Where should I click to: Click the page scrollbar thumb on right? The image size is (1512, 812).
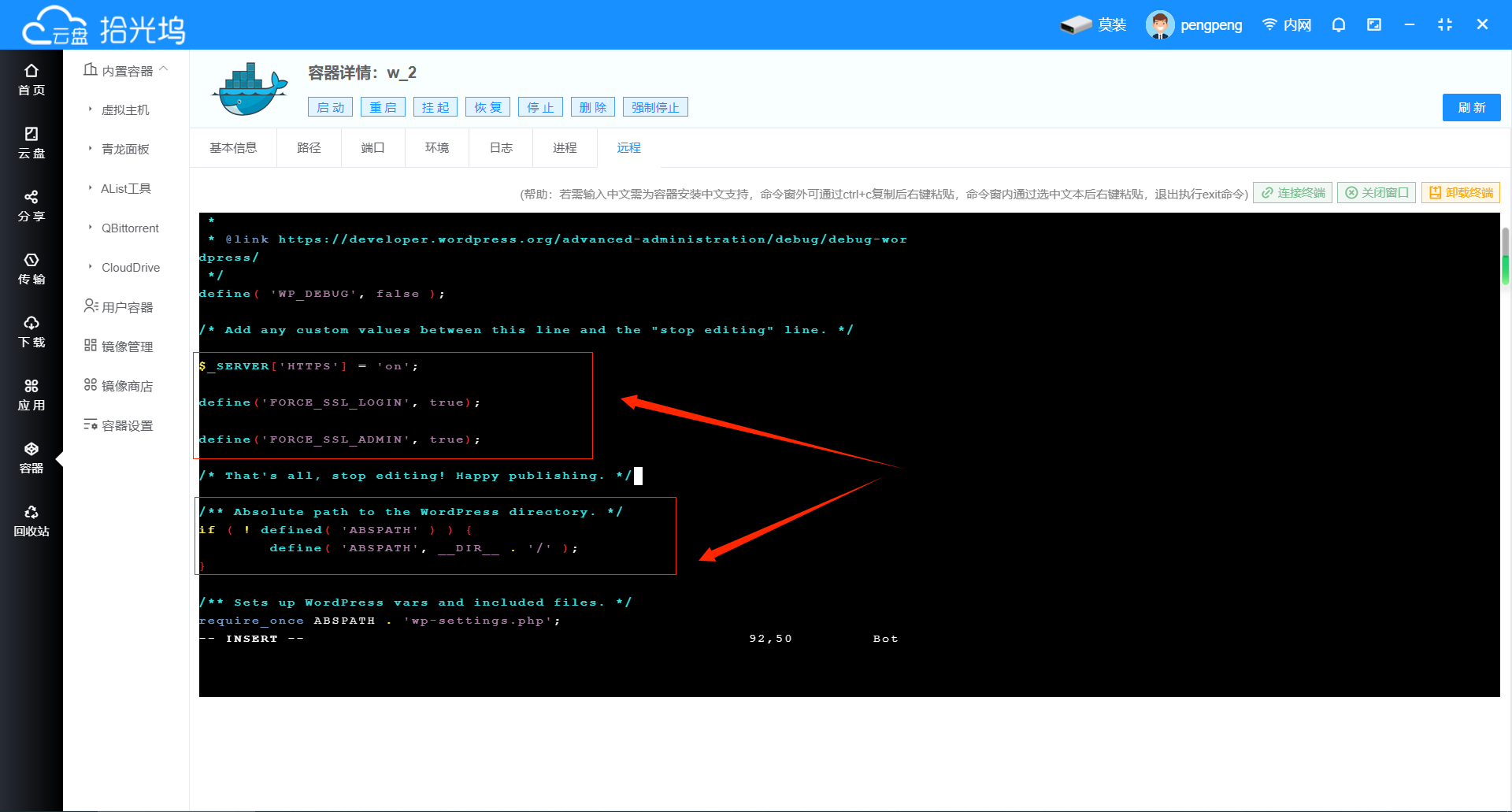coord(1506,256)
